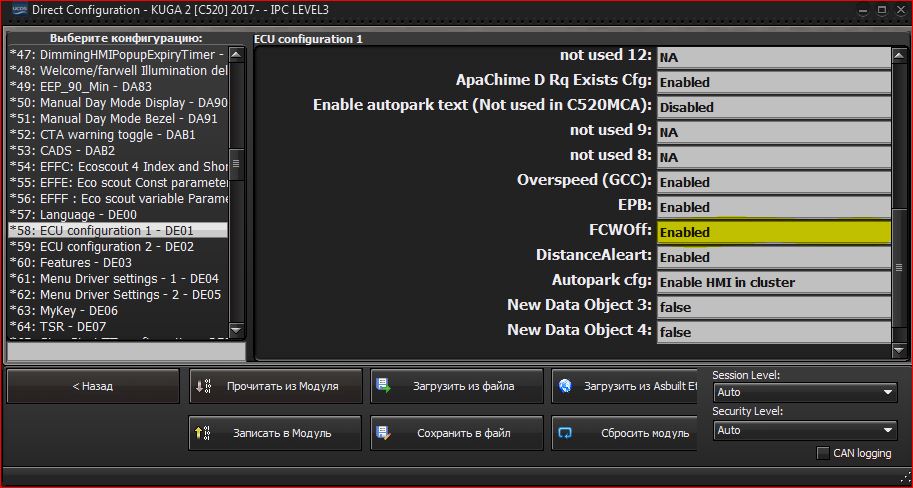Image resolution: width=913 pixels, height=488 pixels.
Task: Click the save-to-file icon
Action: 383,433
